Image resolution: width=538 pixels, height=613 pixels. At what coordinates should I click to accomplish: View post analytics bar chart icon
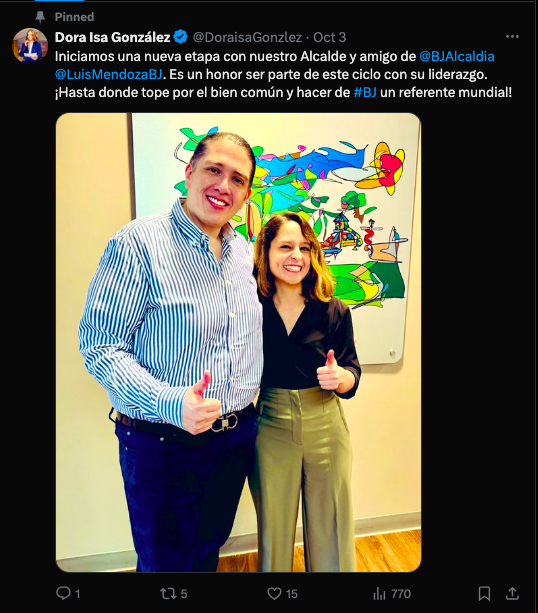tap(379, 593)
